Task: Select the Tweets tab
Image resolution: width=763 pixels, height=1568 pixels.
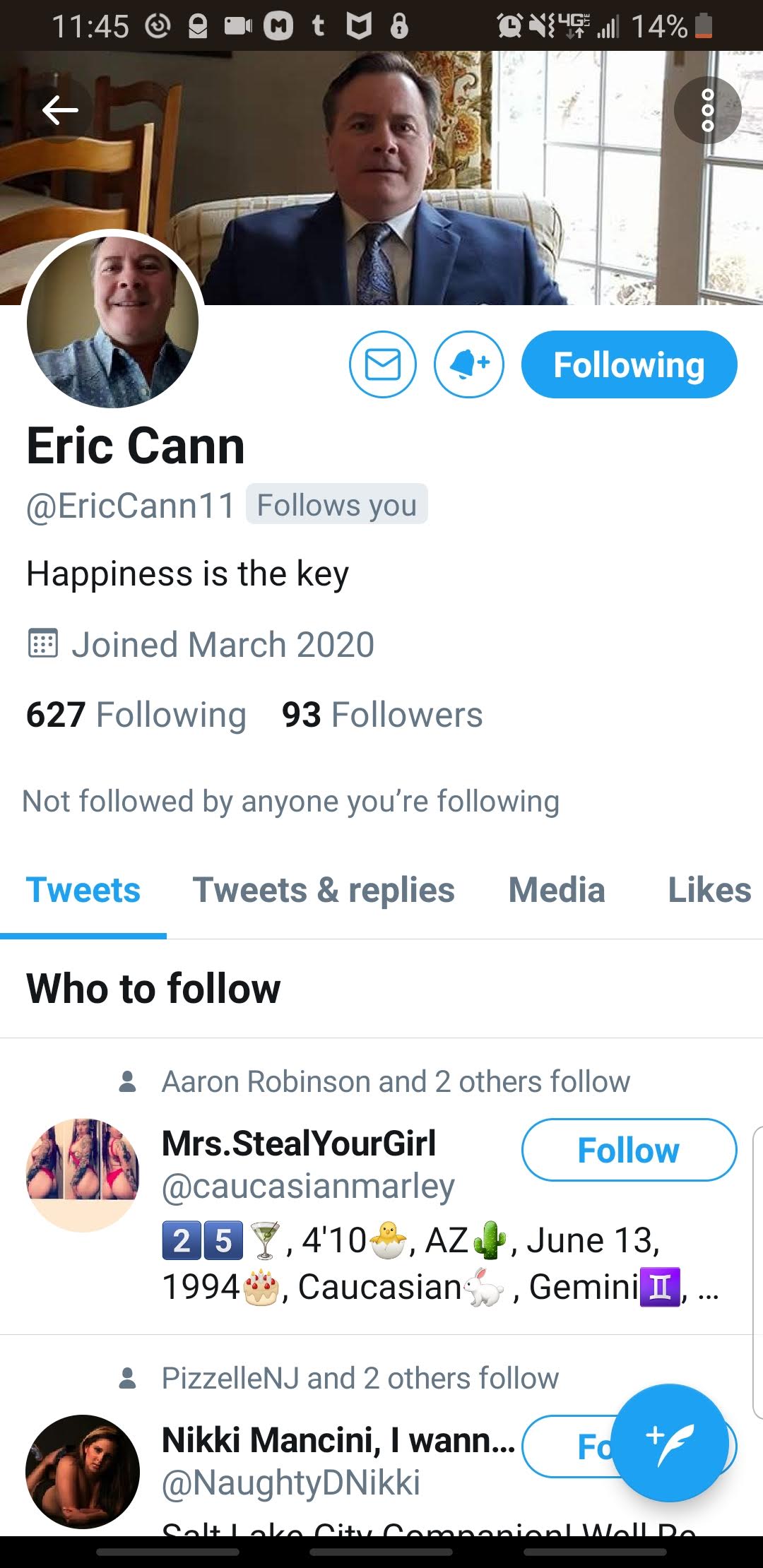Action: point(83,890)
